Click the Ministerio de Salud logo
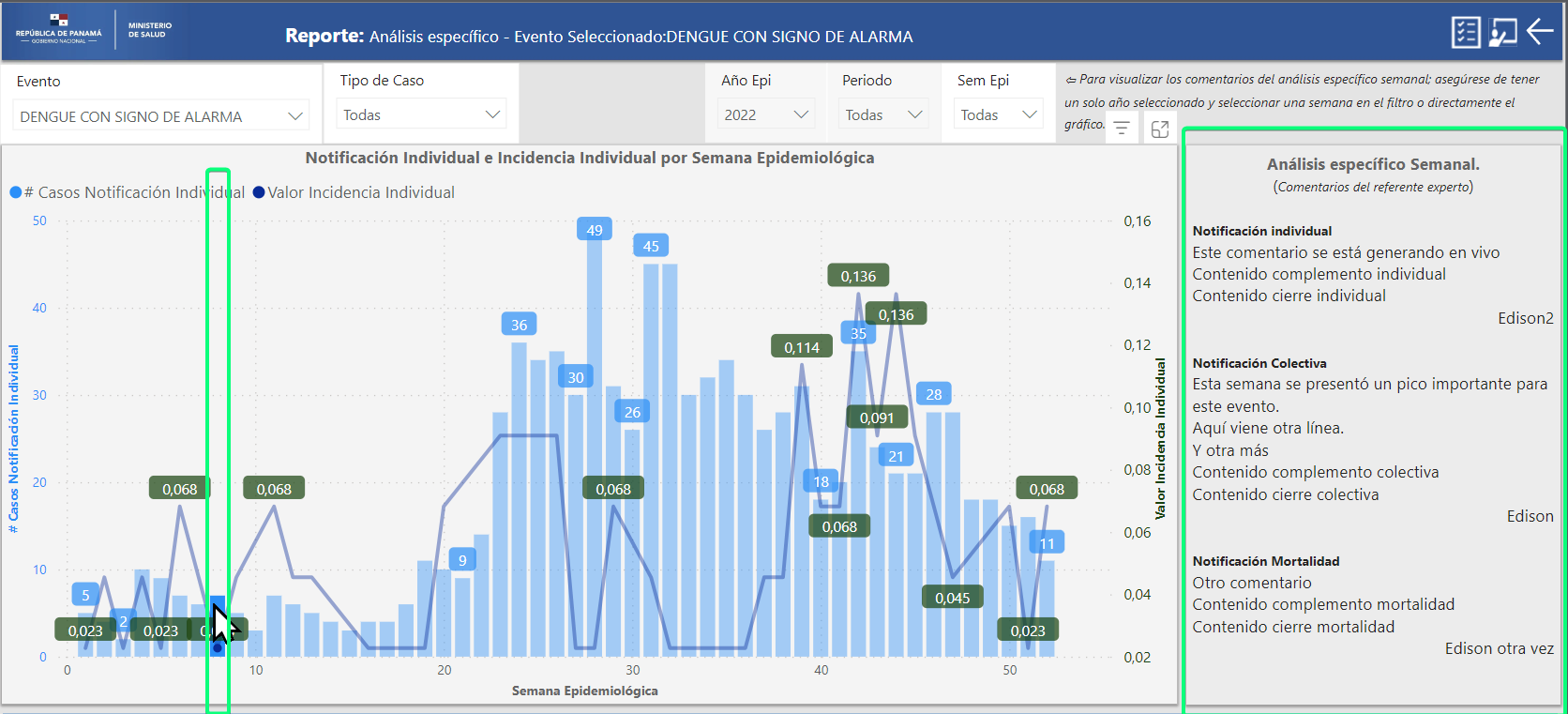 [x=150, y=30]
